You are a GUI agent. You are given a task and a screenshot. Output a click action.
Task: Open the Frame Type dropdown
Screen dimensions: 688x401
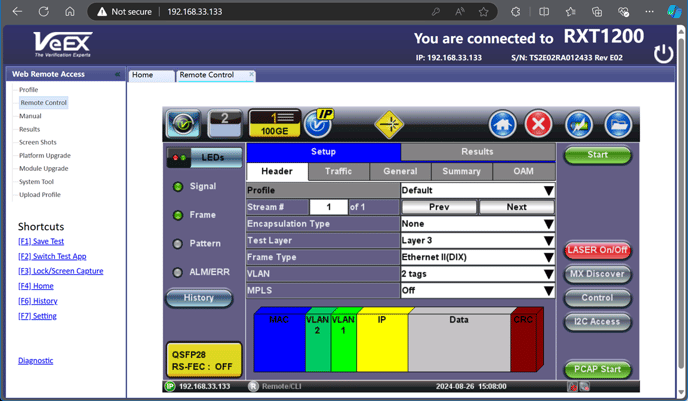tap(477, 257)
